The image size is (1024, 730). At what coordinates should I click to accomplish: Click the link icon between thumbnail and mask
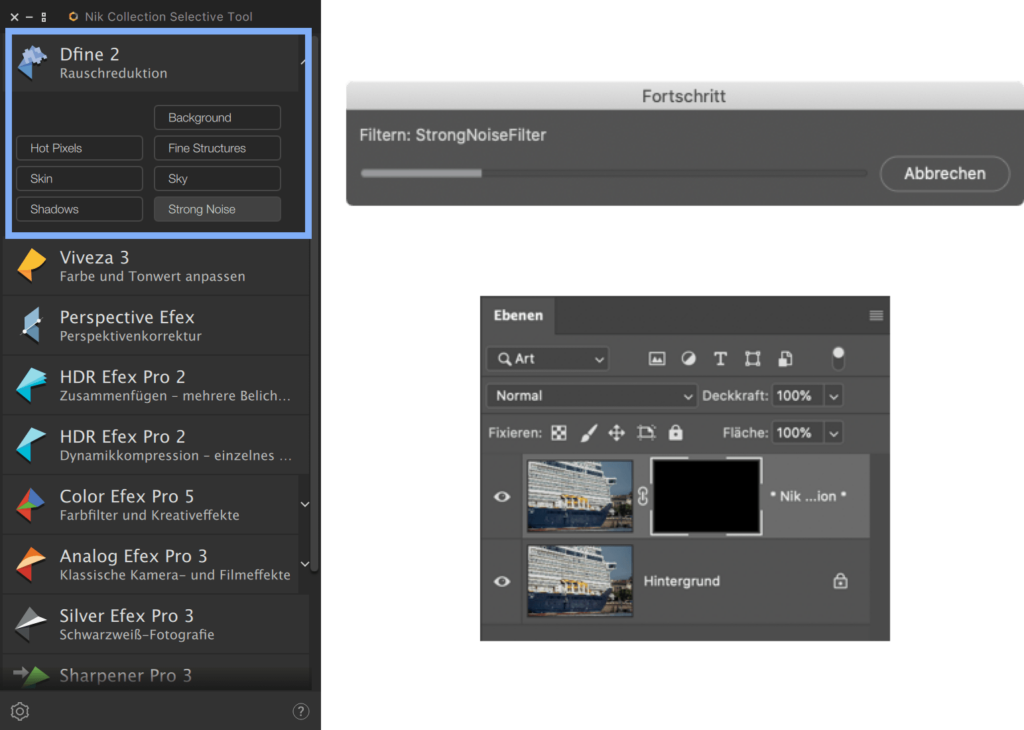point(643,496)
